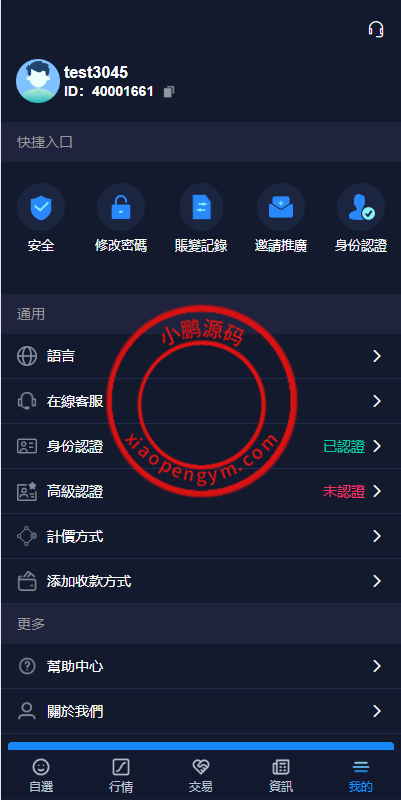Tap the 修改密碼 lock icon
The image size is (401, 800).
(x=121, y=207)
